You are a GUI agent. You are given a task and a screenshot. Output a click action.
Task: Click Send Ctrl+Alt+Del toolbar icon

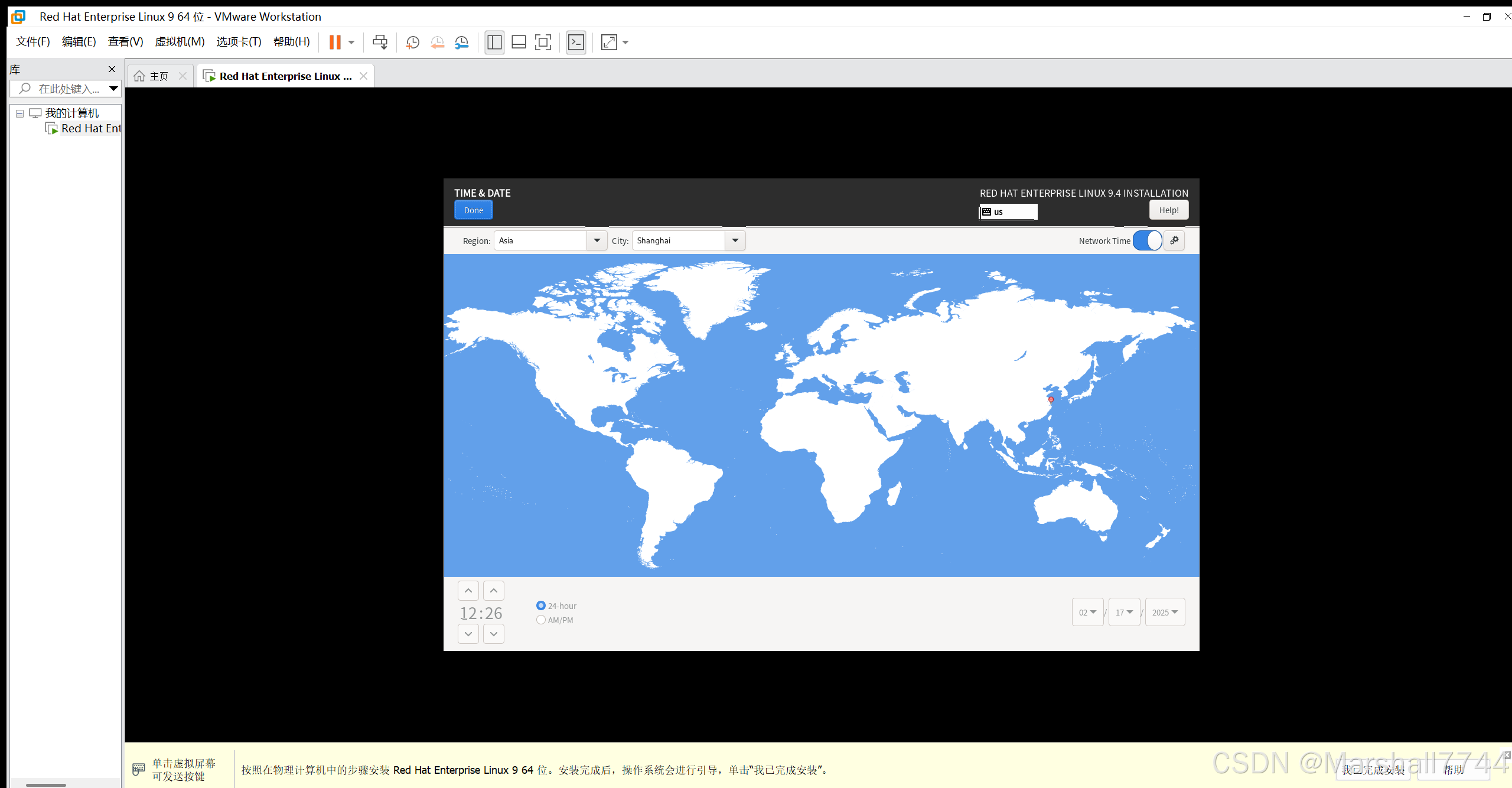pos(380,42)
